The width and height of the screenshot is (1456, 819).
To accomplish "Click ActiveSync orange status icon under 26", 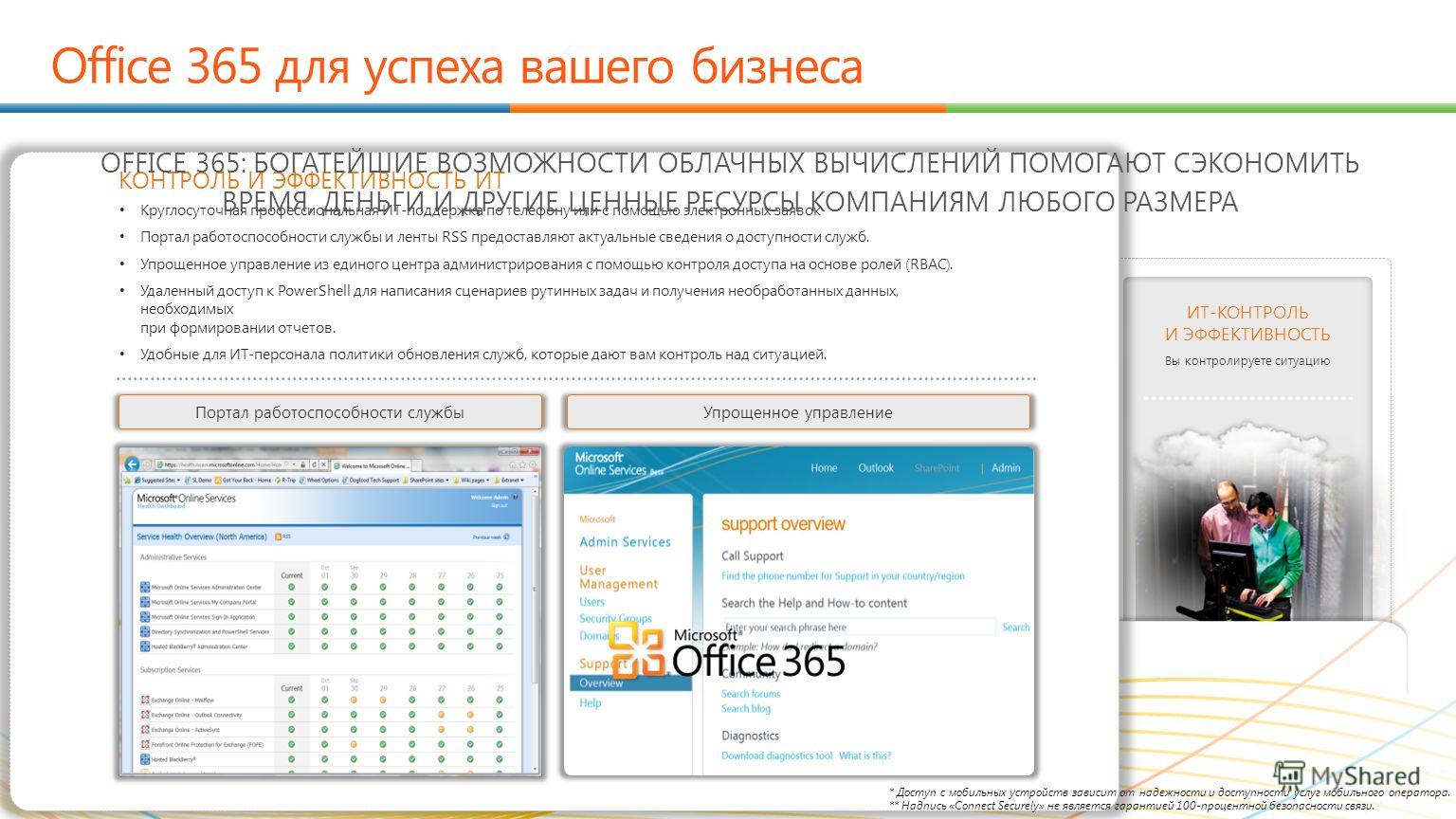I will point(470,730).
